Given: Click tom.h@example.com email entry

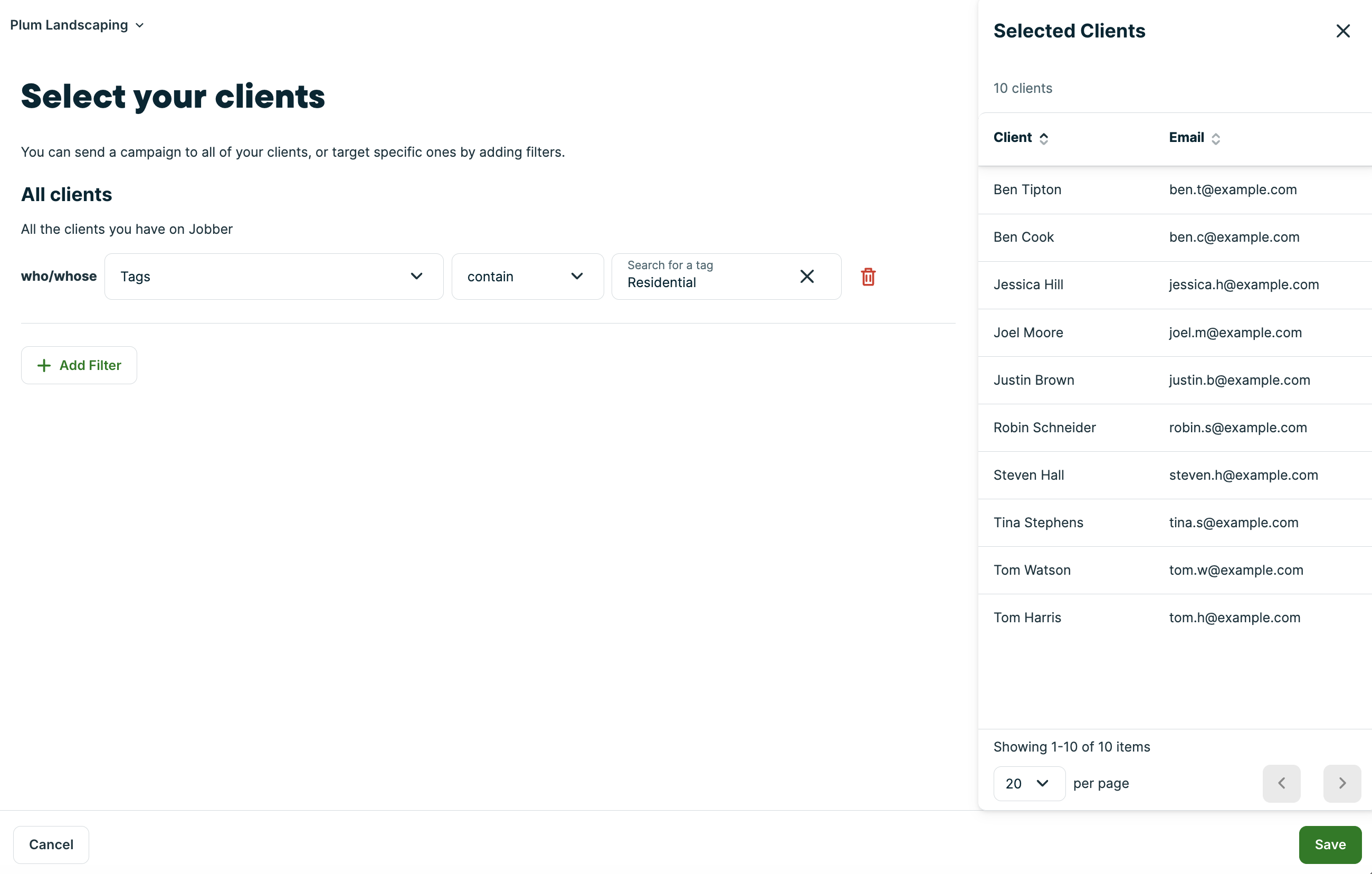Looking at the screenshot, I should pyautogui.click(x=1235, y=617).
